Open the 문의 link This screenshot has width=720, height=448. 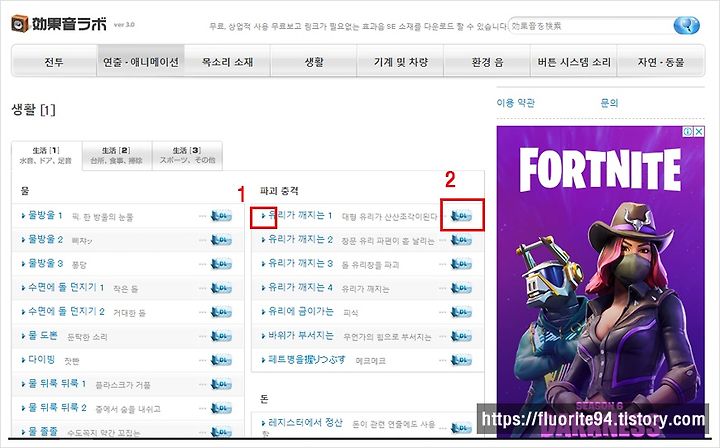[x=609, y=103]
